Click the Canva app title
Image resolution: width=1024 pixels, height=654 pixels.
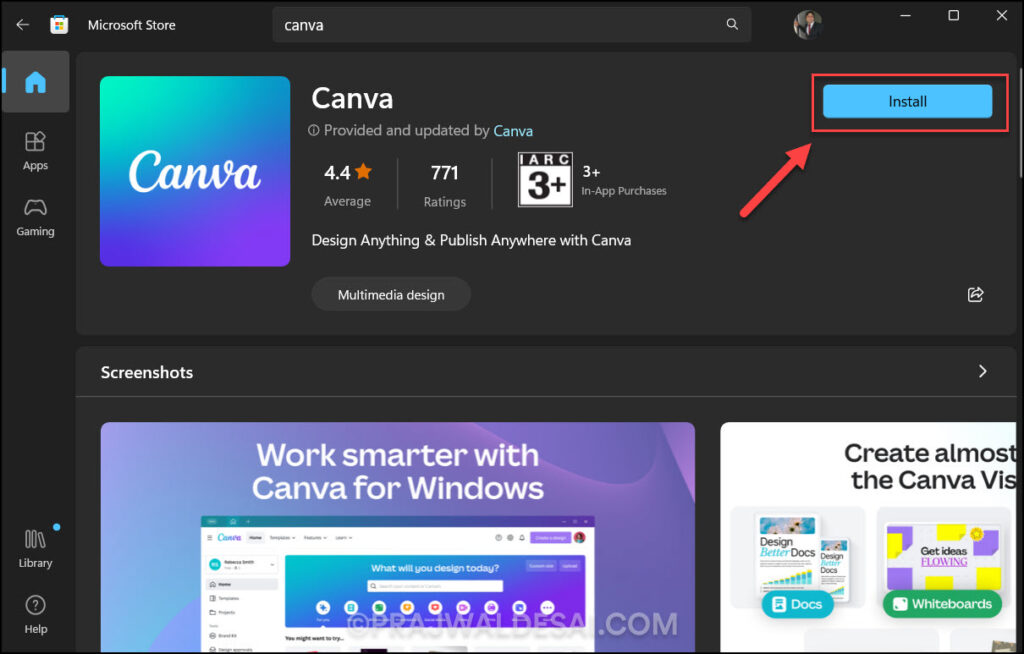point(352,99)
